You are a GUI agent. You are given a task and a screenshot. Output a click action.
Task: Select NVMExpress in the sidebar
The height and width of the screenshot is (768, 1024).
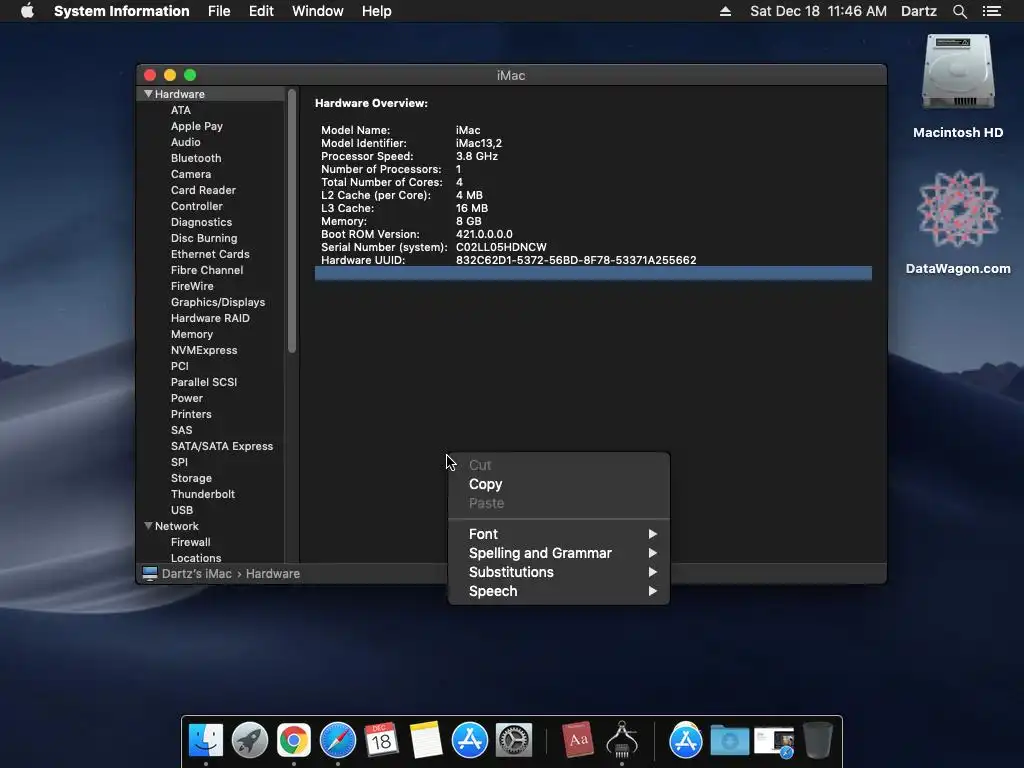(204, 350)
